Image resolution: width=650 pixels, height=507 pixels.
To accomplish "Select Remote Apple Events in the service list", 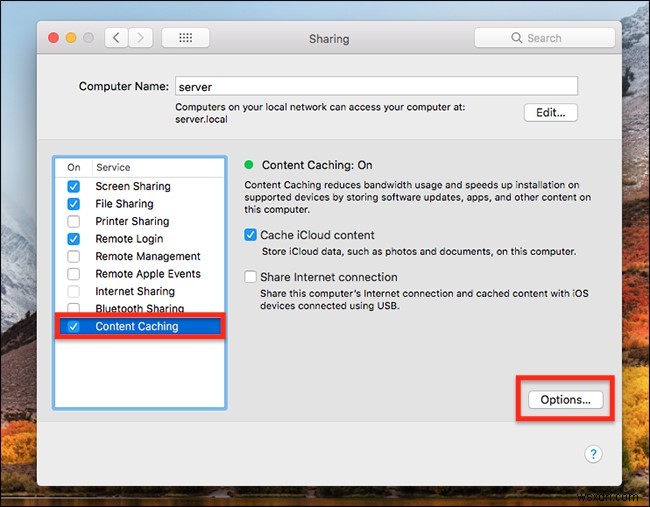I will pos(148,274).
